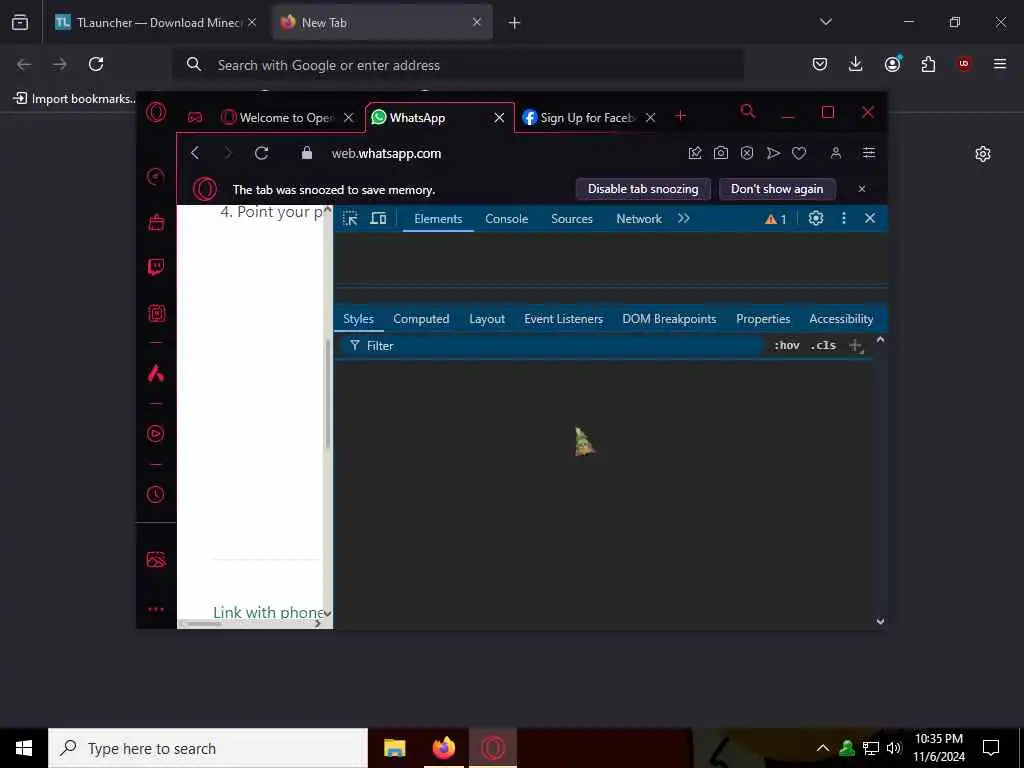Switch to DevTools Elements tab
The image size is (1024, 768).
point(438,219)
